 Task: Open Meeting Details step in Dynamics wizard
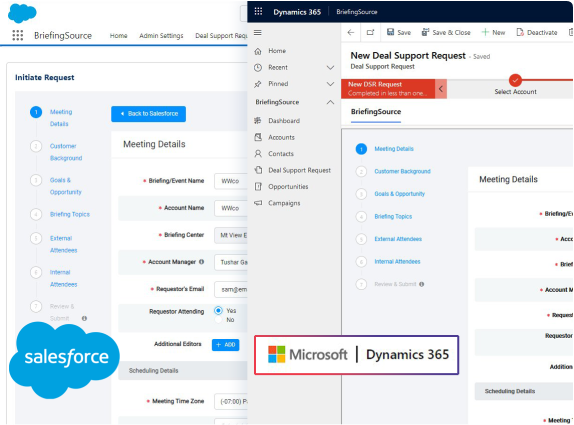tap(394, 149)
